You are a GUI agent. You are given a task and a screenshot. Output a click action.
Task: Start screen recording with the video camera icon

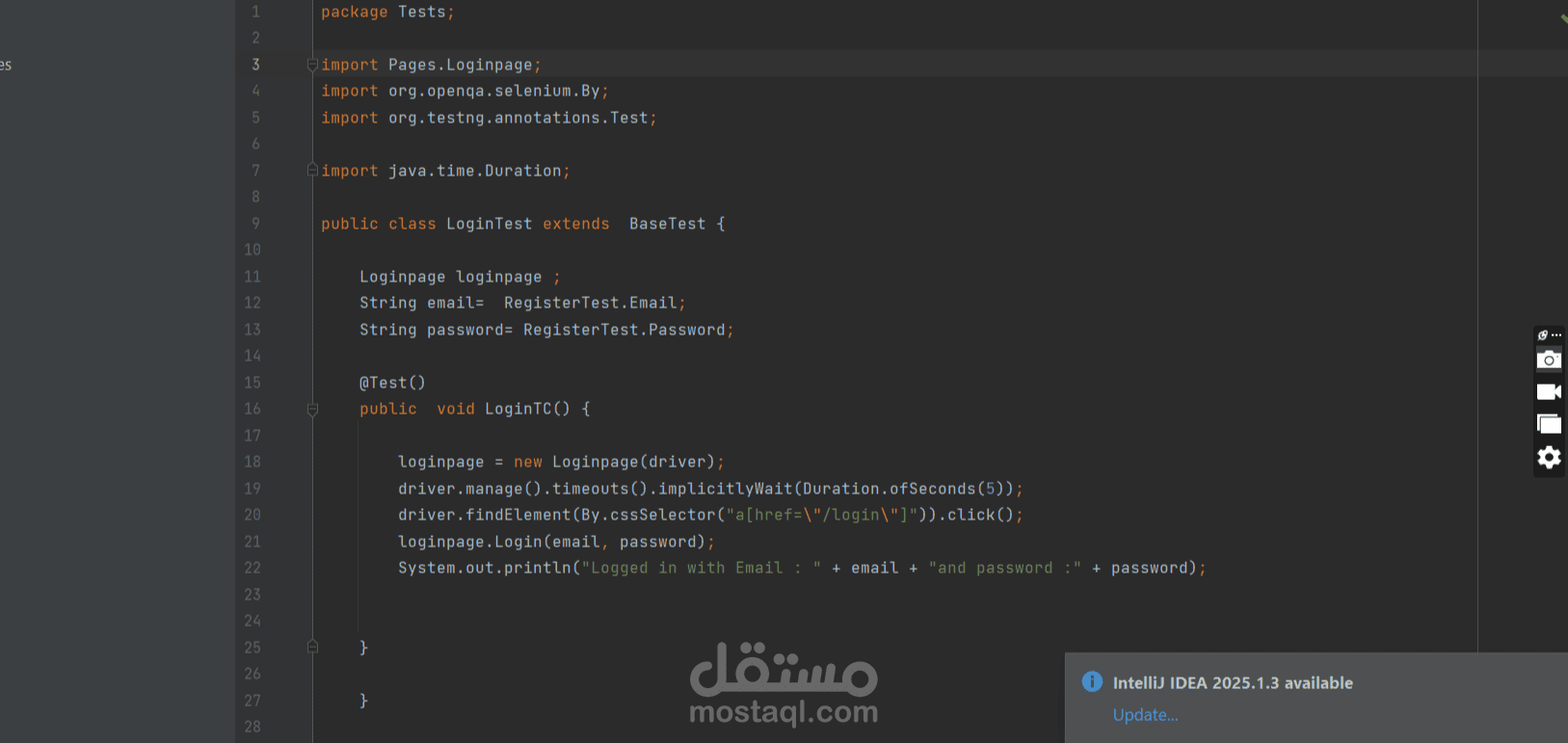point(1549,391)
